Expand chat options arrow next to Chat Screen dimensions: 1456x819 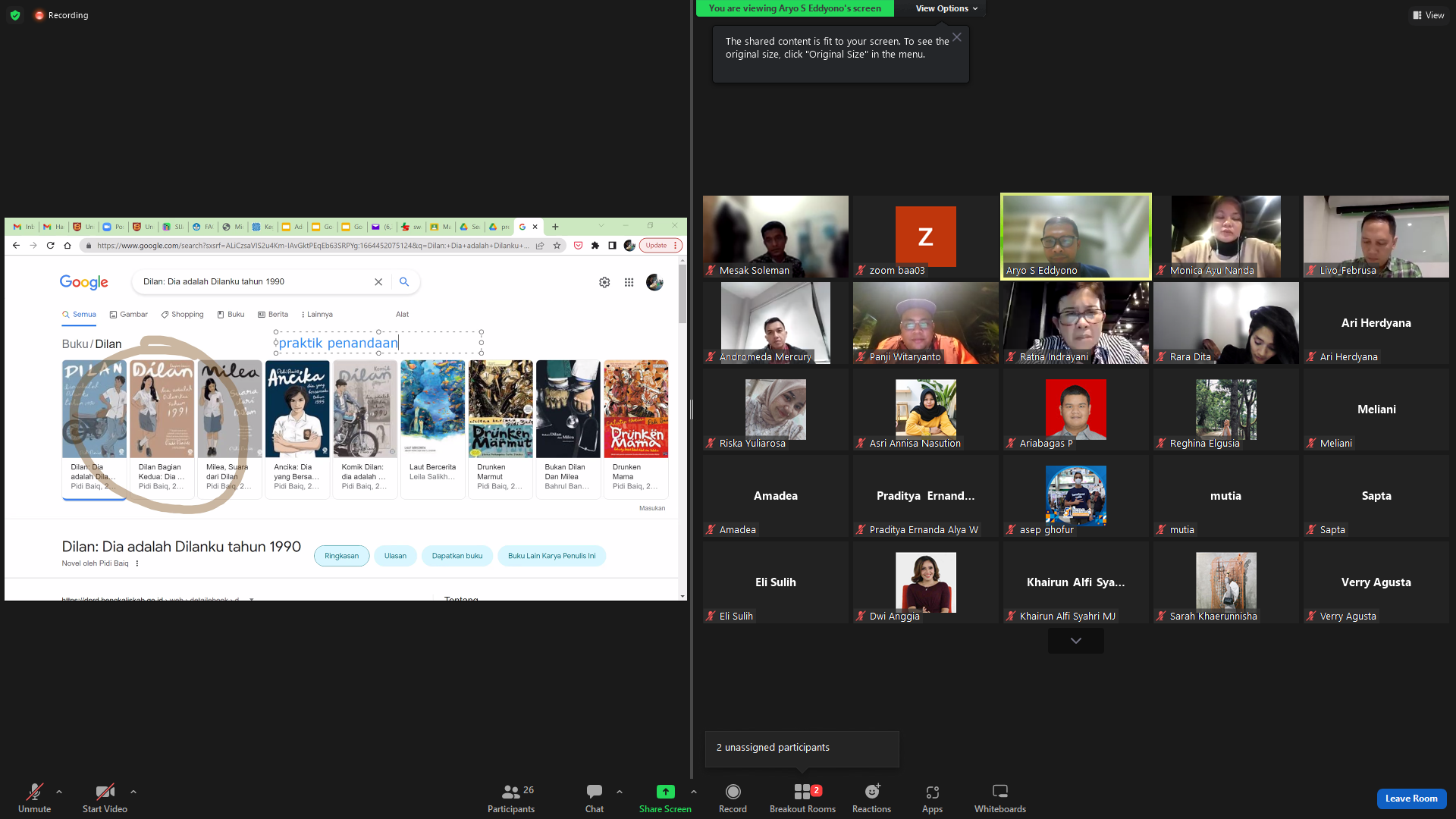[x=620, y=792]
